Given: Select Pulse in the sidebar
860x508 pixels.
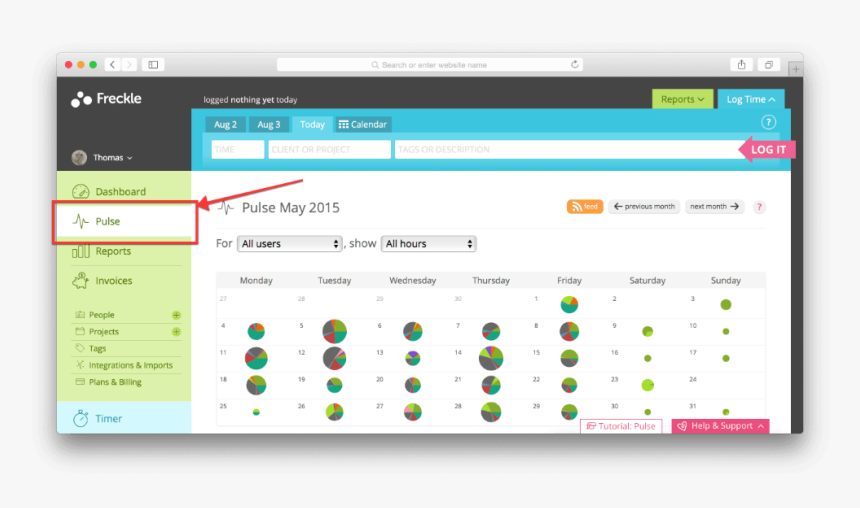Looking at the screenshot, I should (x=124, y=221).
